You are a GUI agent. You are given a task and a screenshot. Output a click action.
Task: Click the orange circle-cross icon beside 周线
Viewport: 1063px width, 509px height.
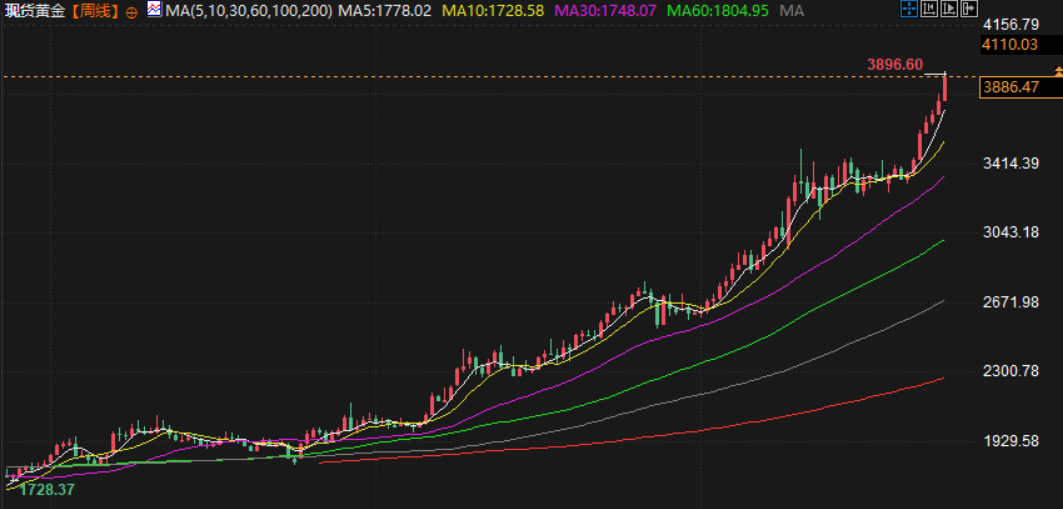point(132,11)
